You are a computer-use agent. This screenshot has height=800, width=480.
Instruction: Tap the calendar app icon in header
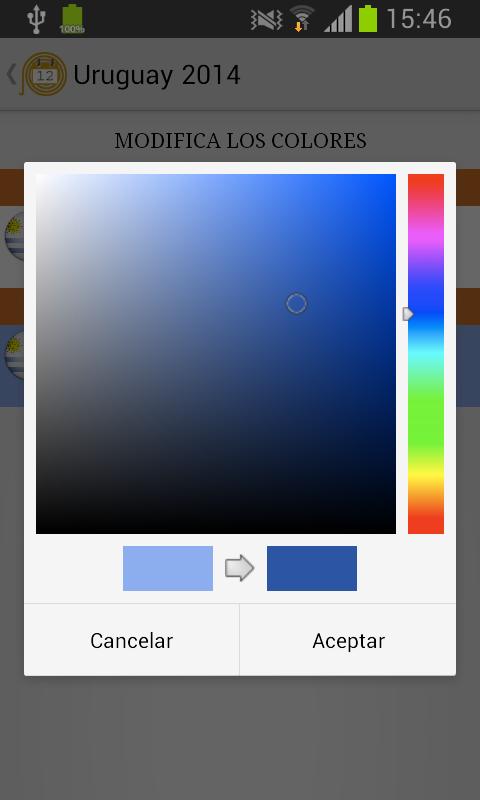point(44,75)
